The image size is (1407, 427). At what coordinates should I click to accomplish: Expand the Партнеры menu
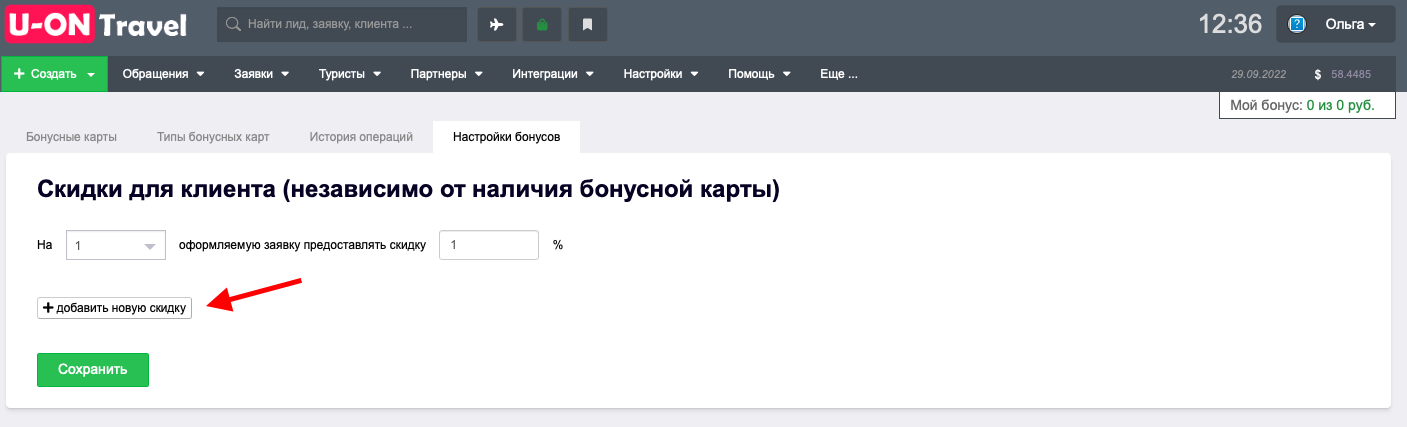click(x=446, y=74)
